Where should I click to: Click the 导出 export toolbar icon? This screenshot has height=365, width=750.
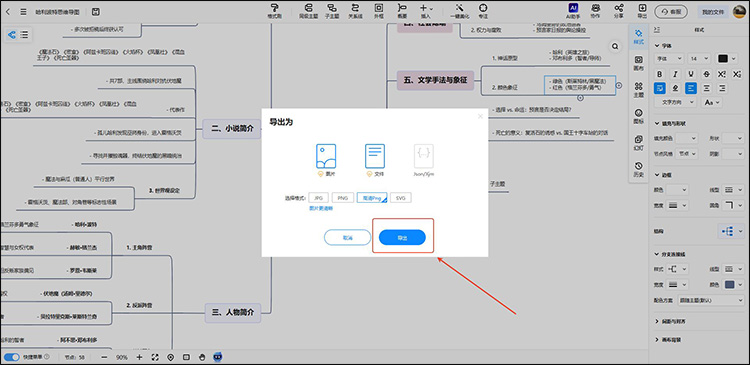642,11
